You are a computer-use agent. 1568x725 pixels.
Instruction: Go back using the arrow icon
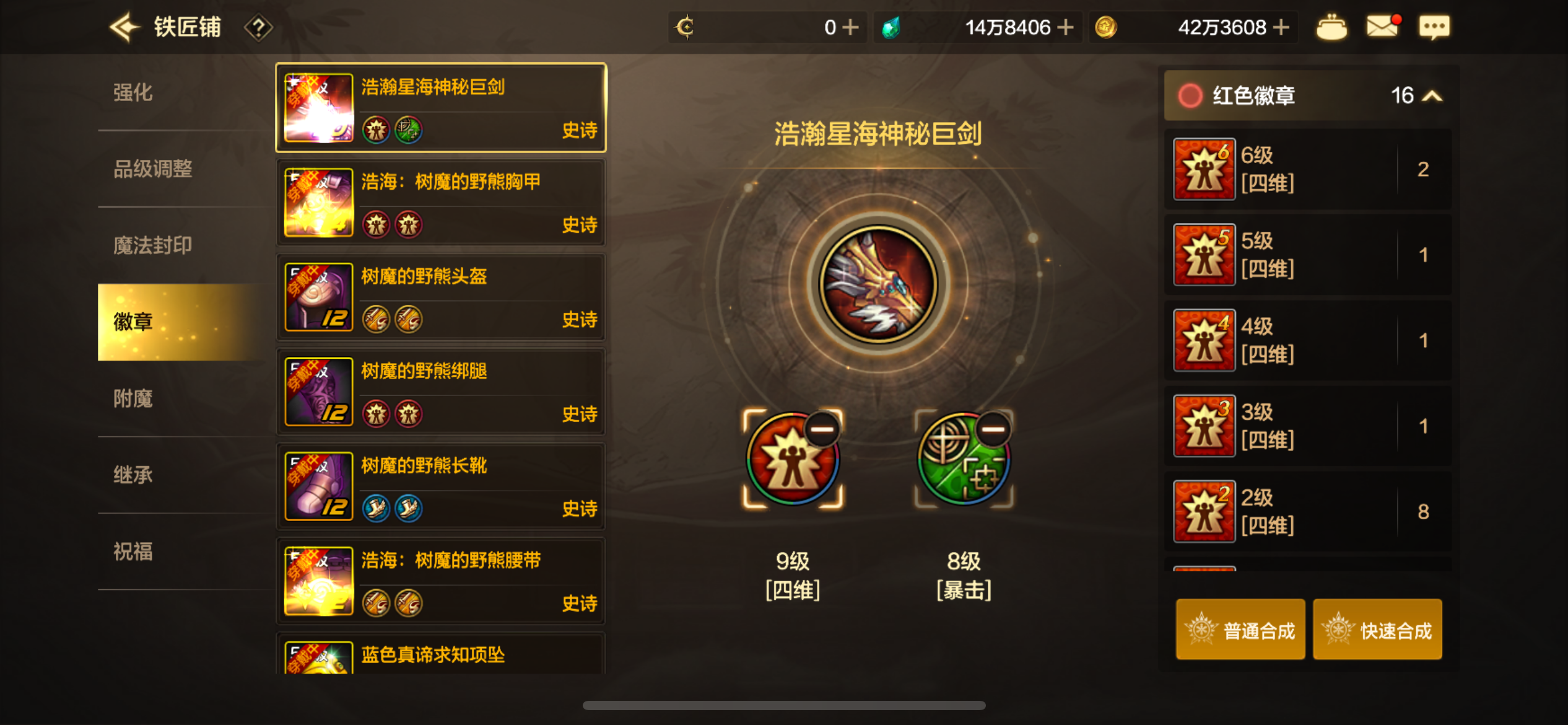[124, 27]
